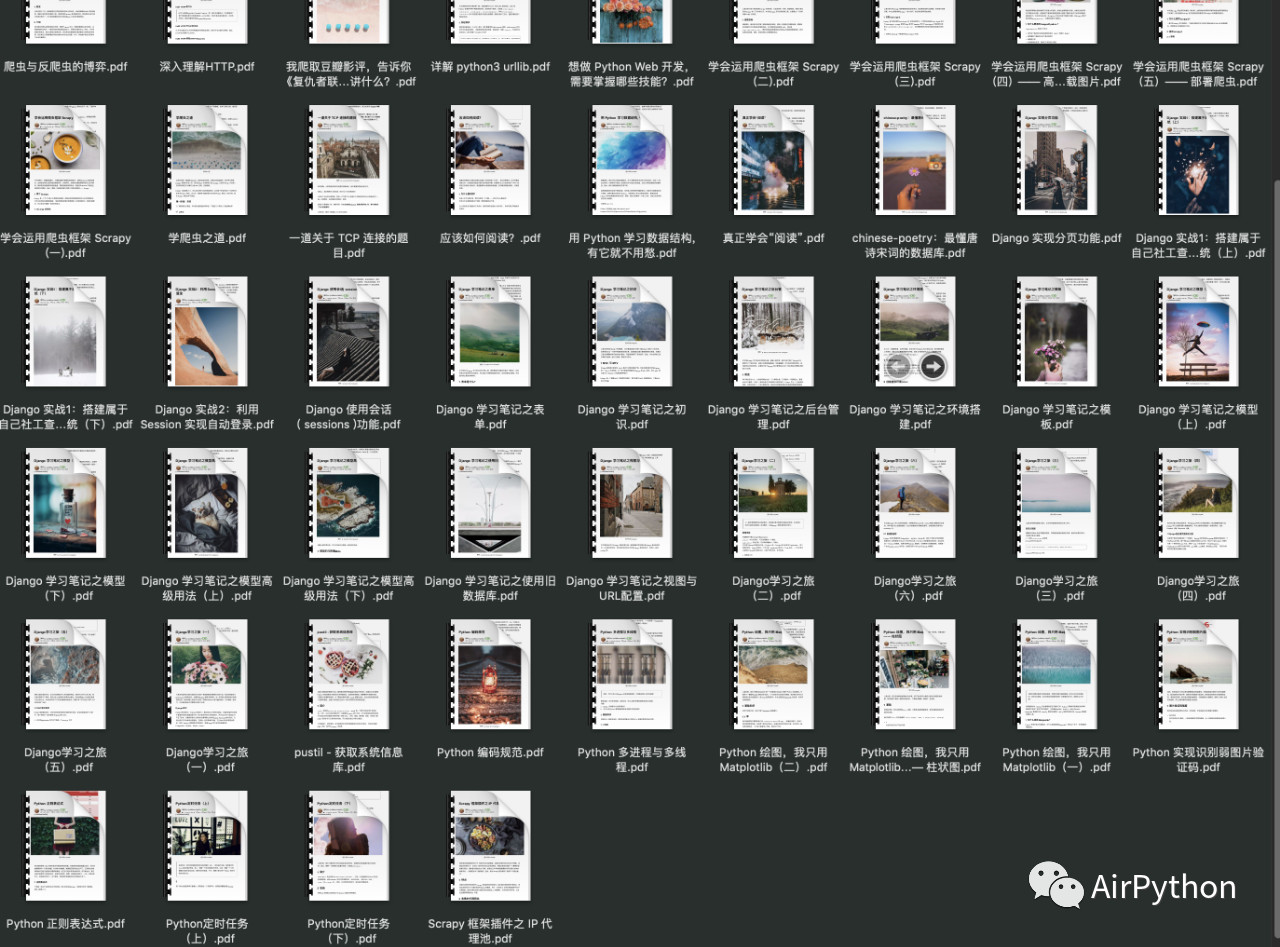Select label Django 学习笔记之模型(下).pdf
The image size is (1280, 947).
tap(66, 588)
